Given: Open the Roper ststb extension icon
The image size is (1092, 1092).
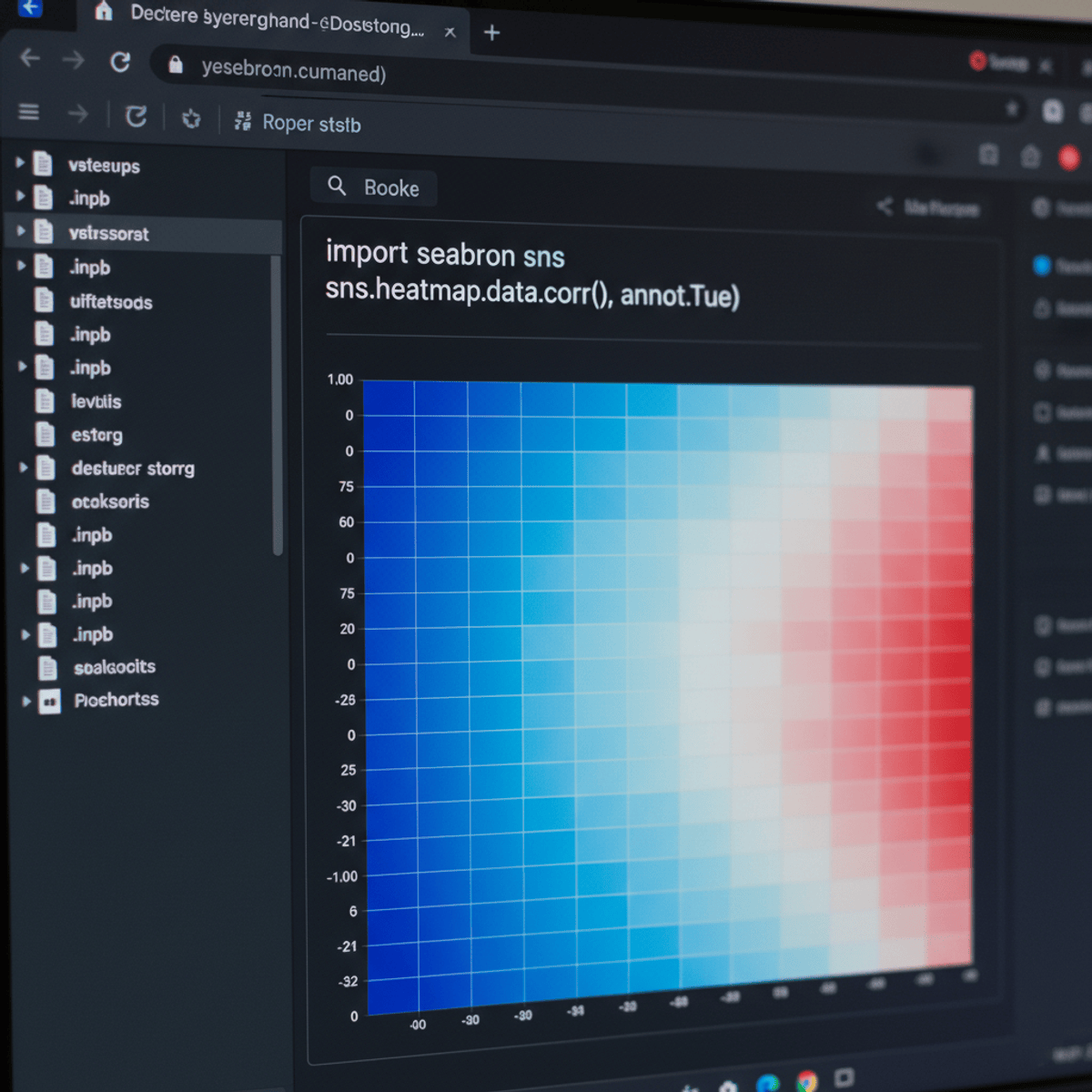Looking at the screenshot, I should pos(242,119).
